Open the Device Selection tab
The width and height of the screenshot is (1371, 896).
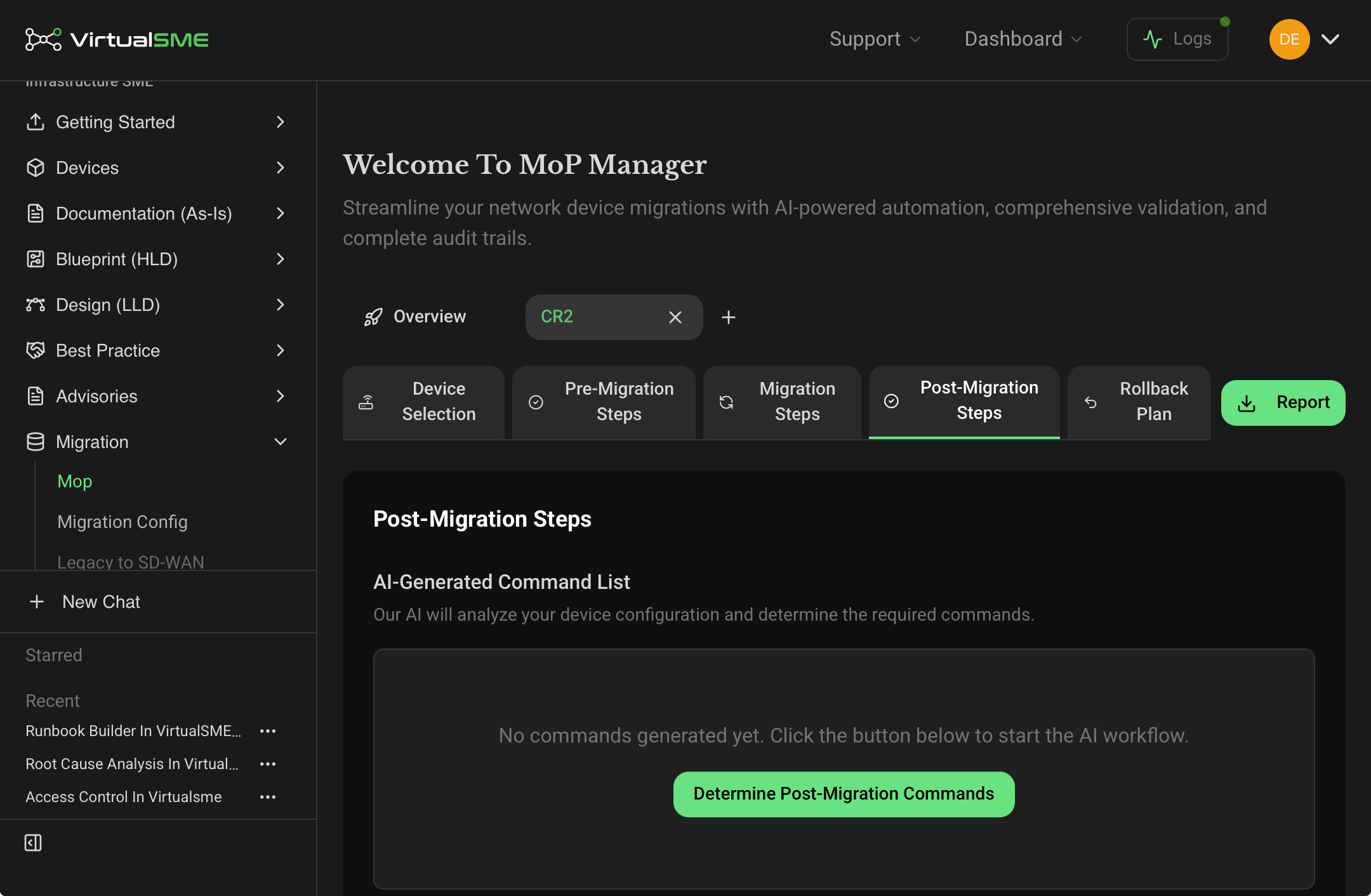click(x=424, y=402)
